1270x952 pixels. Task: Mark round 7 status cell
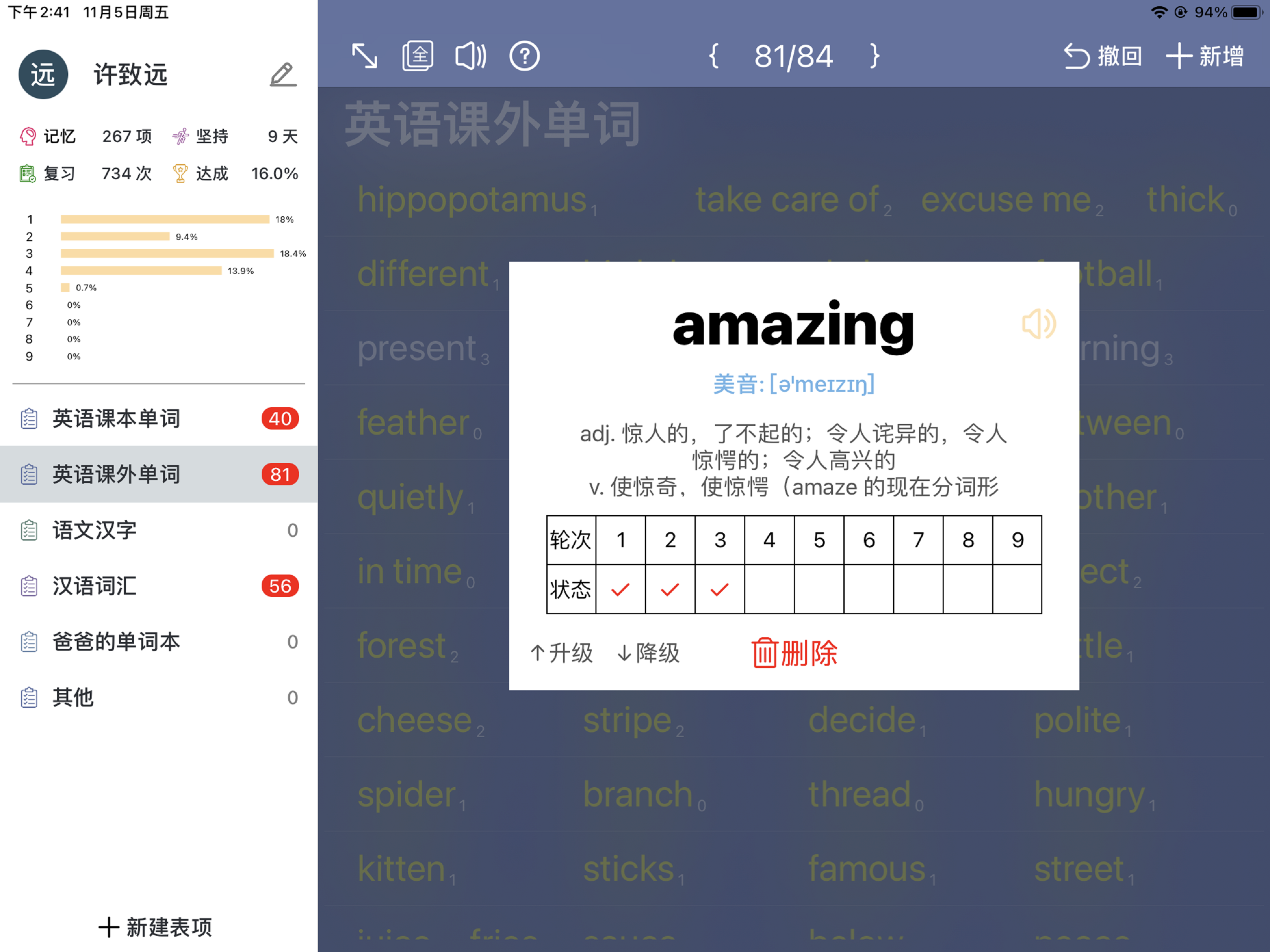coord(918,589)
